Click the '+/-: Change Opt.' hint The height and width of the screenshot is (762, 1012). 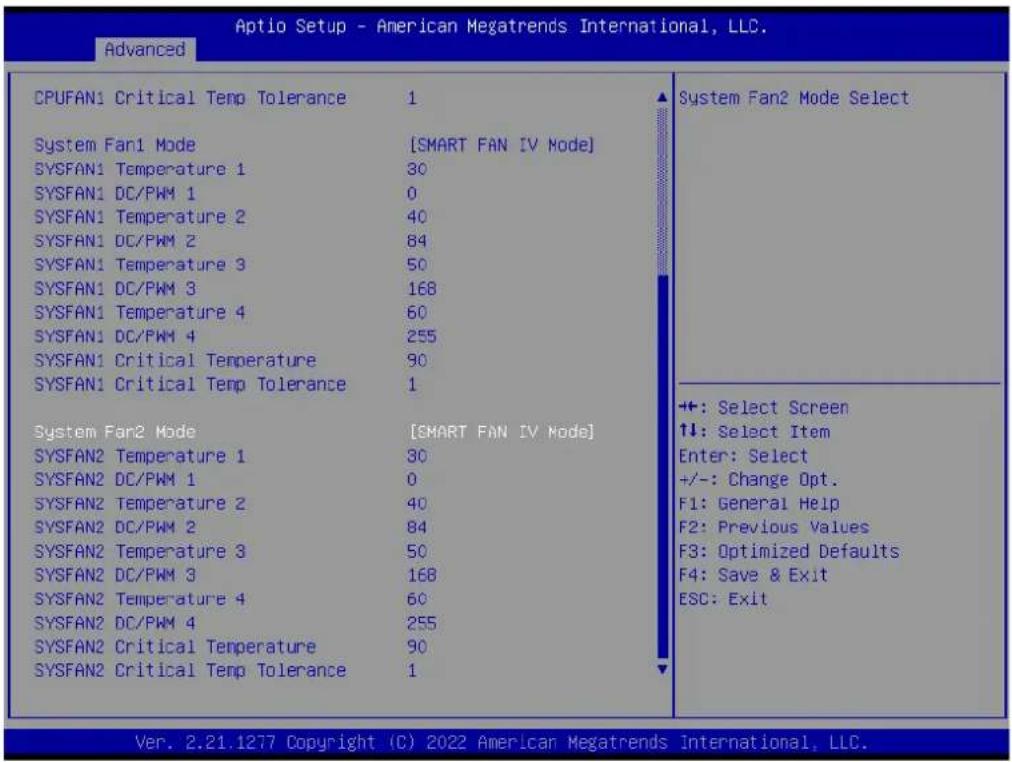tap(758, 479)
